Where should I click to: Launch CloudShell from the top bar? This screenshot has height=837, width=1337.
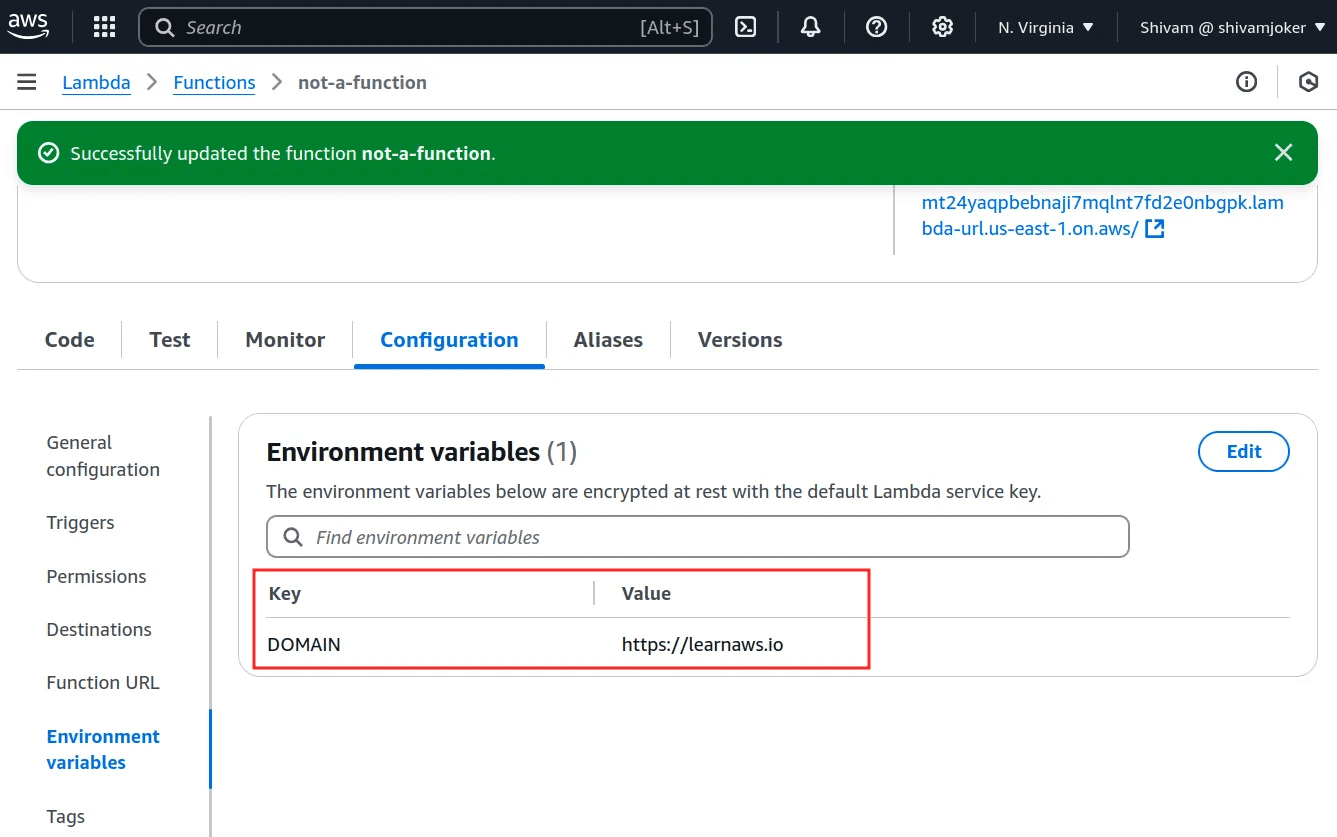click(x=745, y=27)
